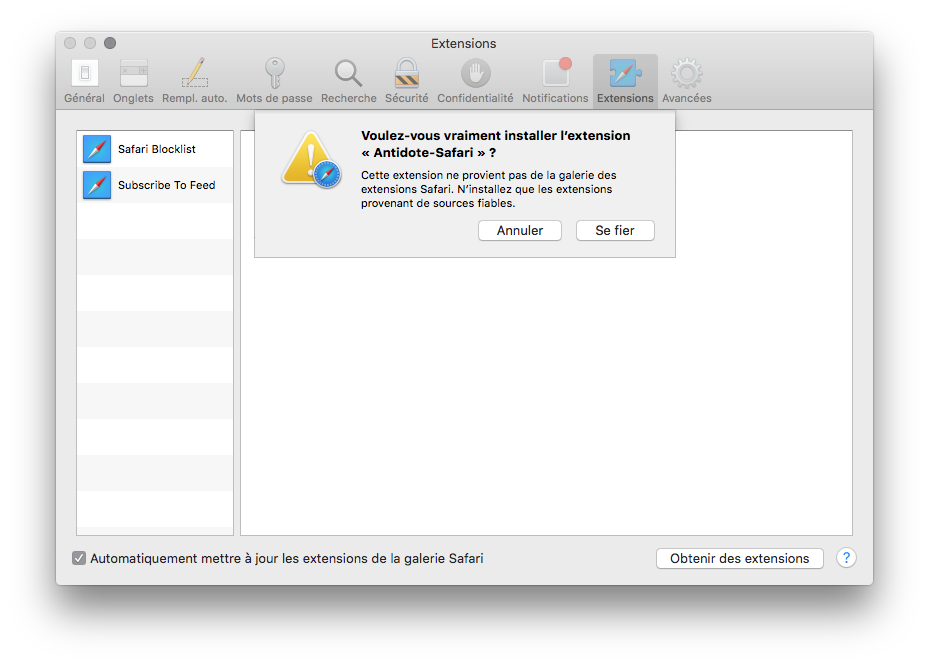The image size is (929, 665).
Task: Click the warning icon in the dialog
Action: coord(311,160)
